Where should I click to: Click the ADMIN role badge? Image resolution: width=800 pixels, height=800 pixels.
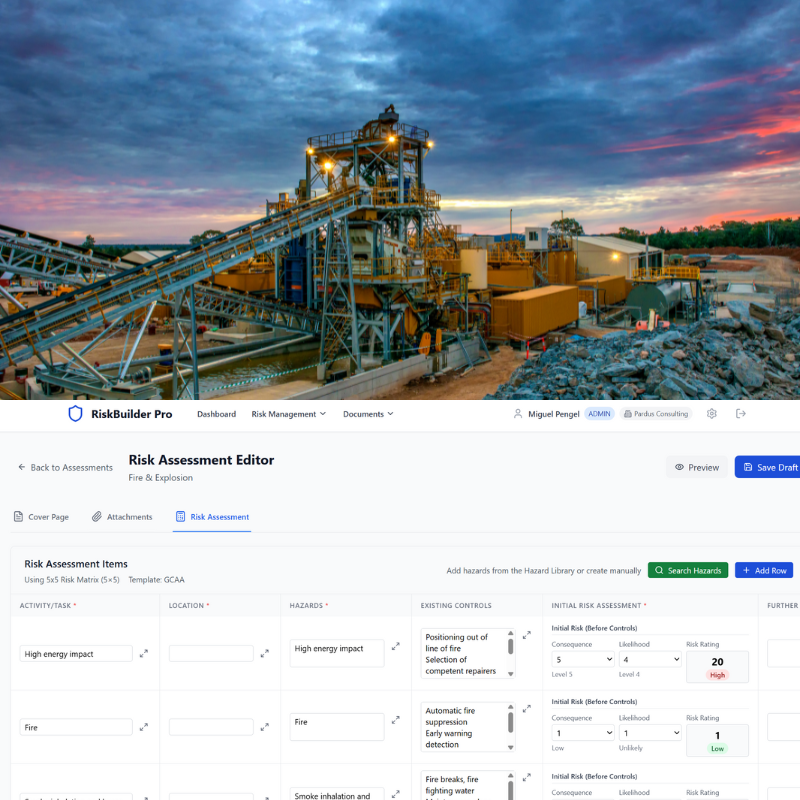[x=599, y=414]
